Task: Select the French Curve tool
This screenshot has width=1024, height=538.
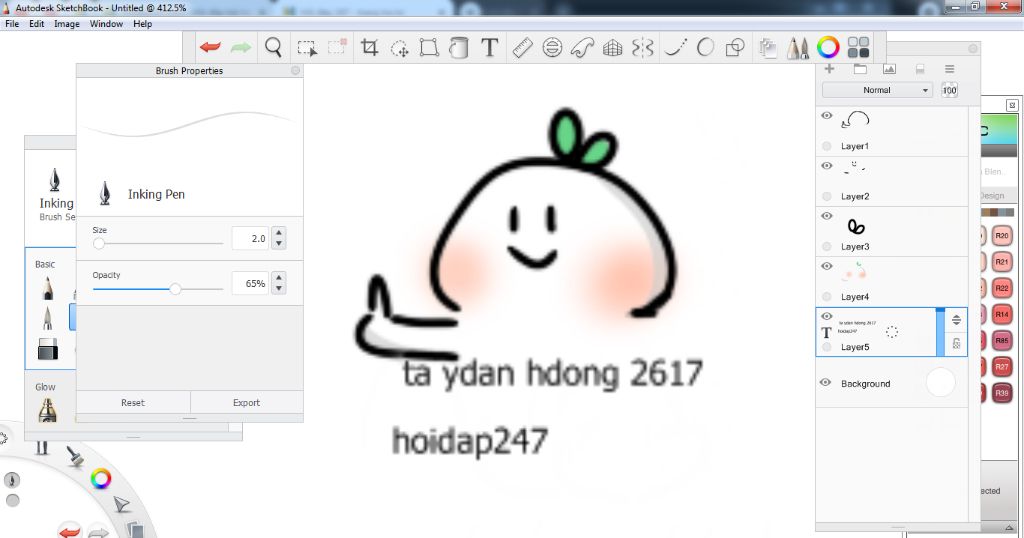Action: 582,48
